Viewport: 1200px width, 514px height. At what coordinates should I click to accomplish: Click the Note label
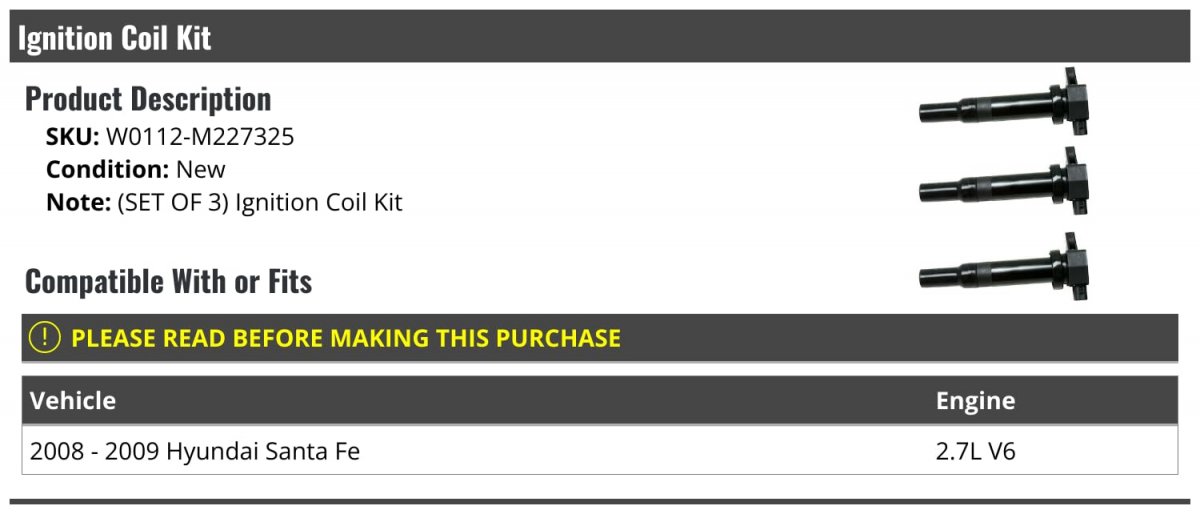point(78,202)
